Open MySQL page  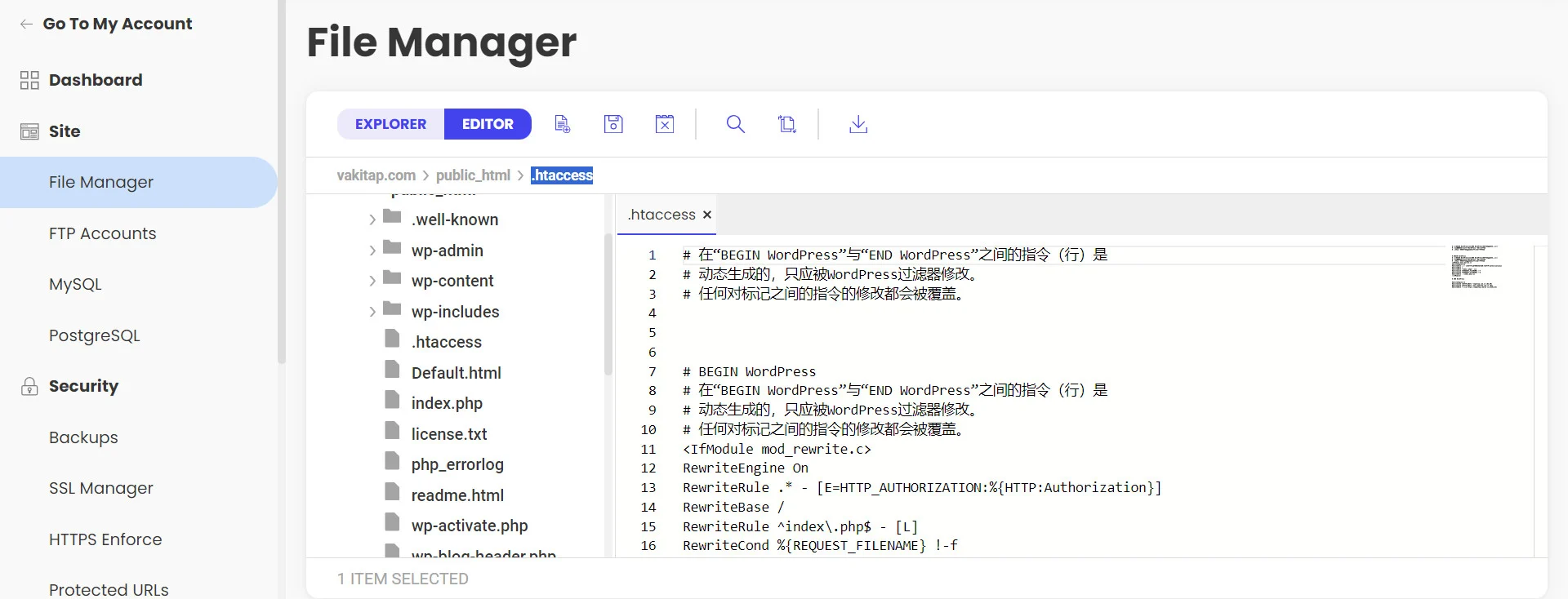coord(75,284)
